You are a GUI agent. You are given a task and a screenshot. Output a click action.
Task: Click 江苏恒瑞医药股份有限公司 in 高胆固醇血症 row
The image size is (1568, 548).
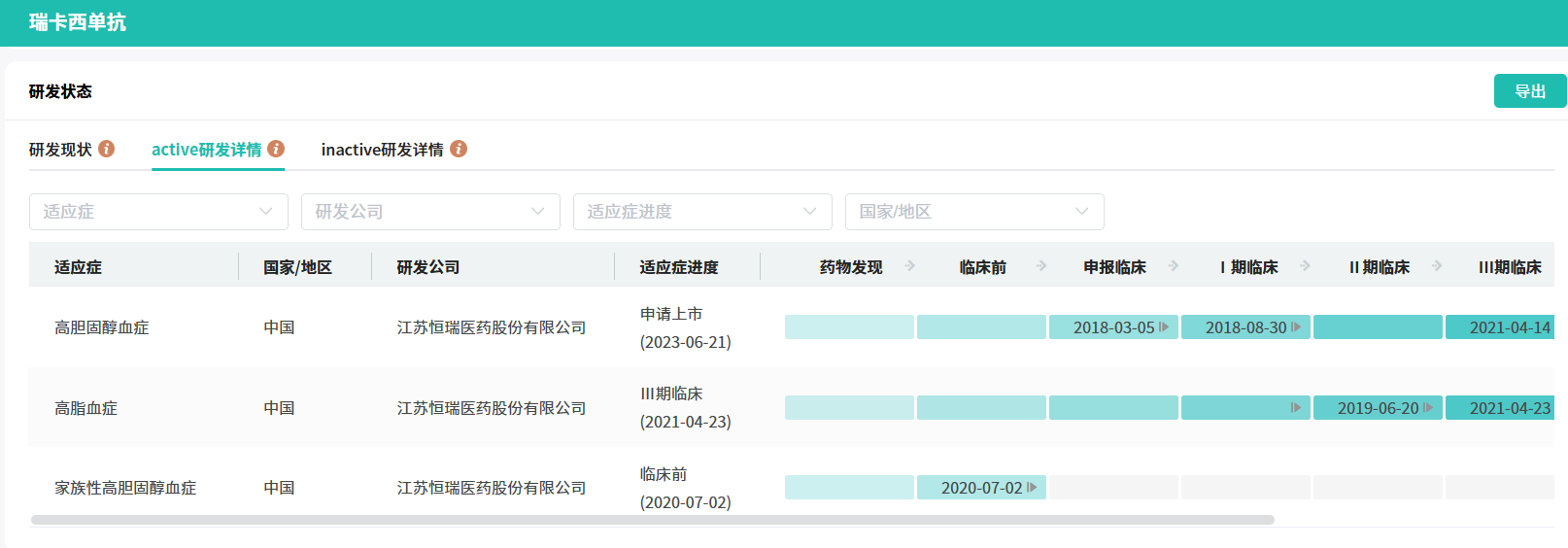point(492,328)
